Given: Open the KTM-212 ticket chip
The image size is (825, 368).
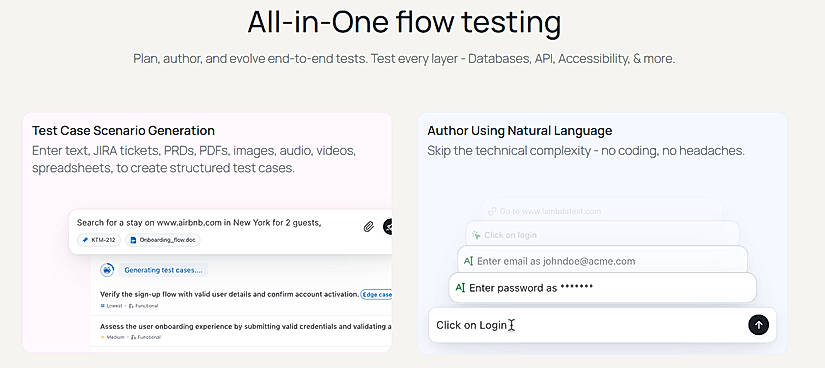Looking at the screenshot, I should (99, 240).
